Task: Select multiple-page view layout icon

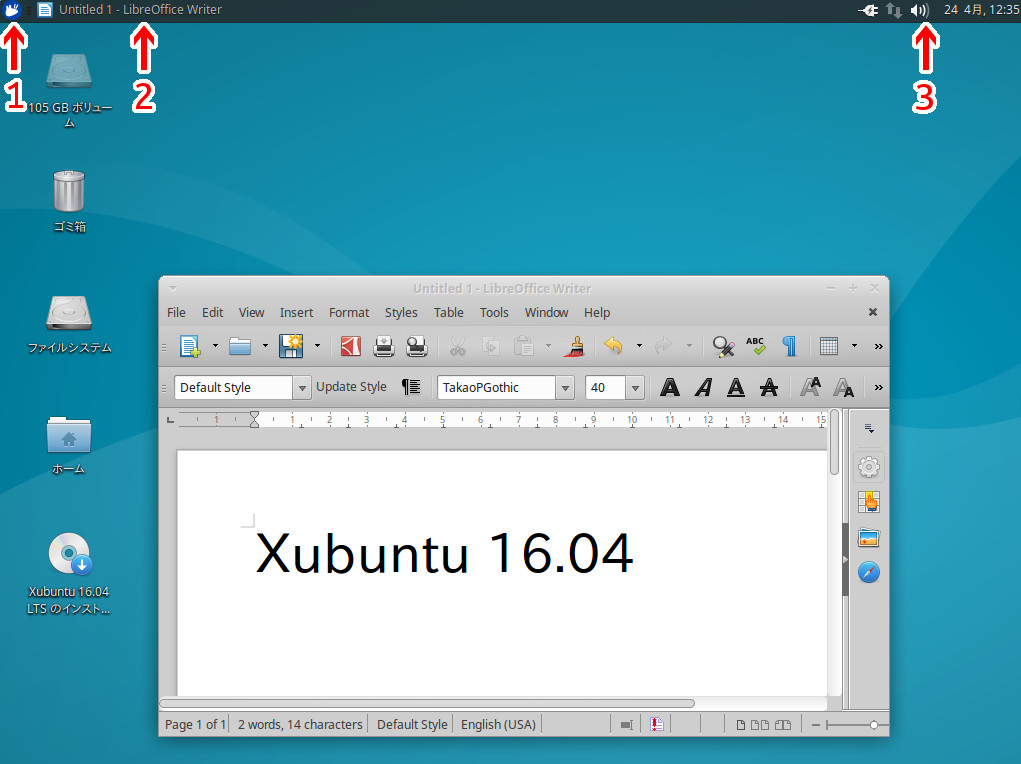Action: [759, 725]
